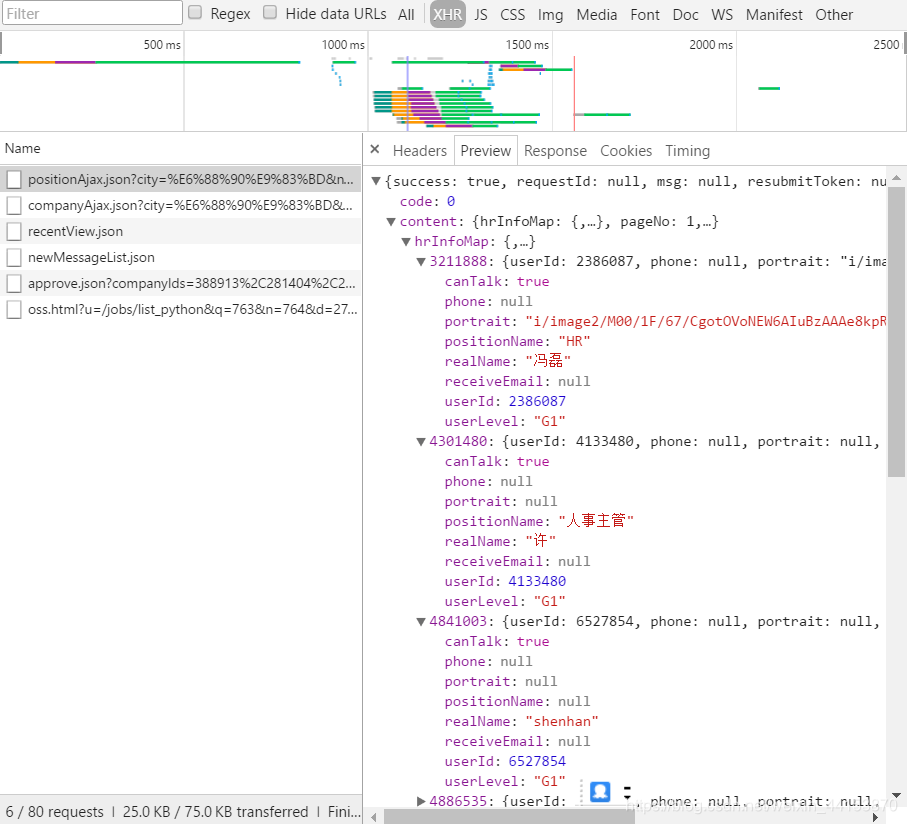Click the blue DOMContentLoaded timeline marker
The image size is (907, 824).
pos(407,94)
